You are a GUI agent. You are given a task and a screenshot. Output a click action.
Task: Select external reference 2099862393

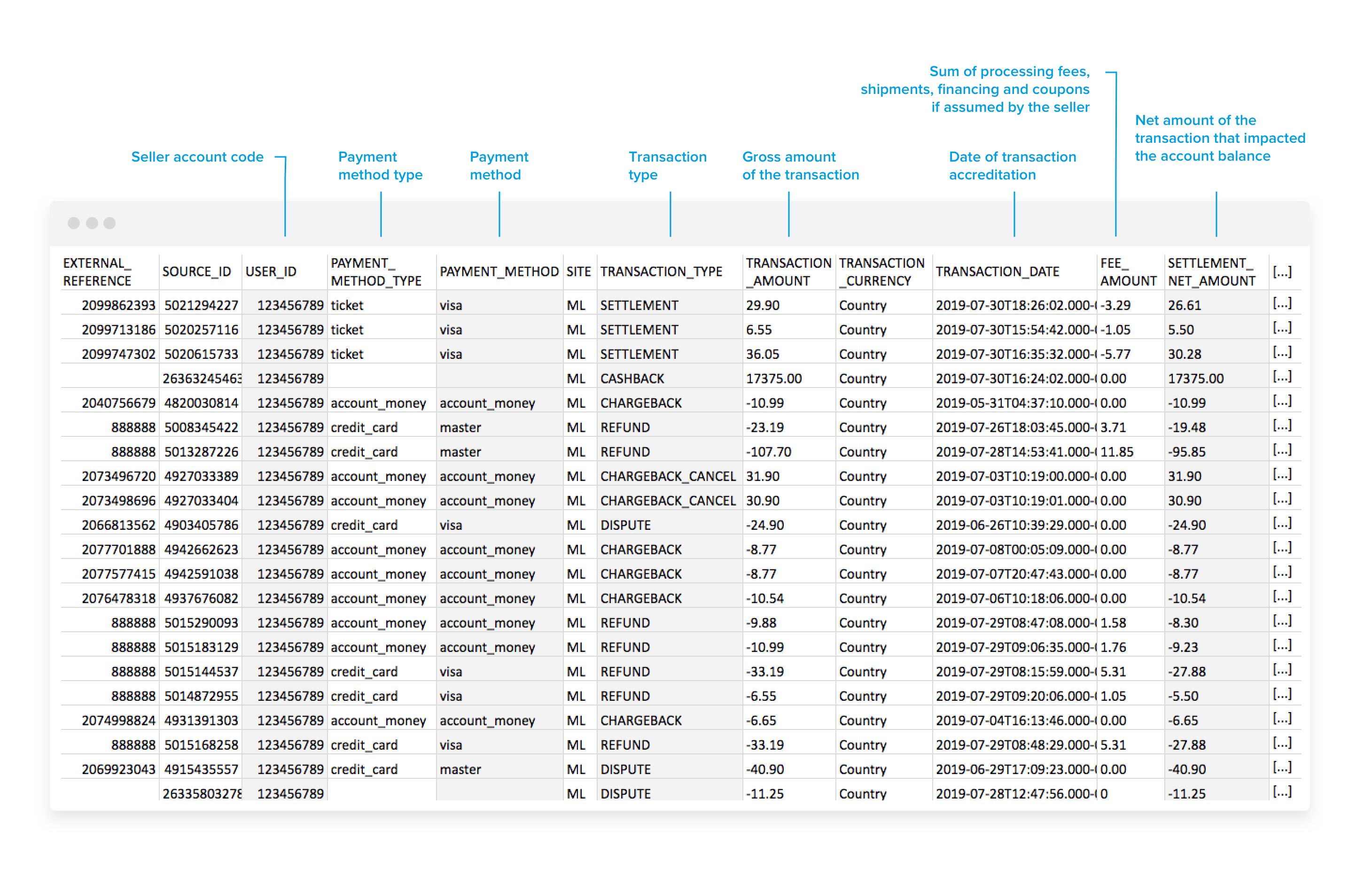(118, 305)
